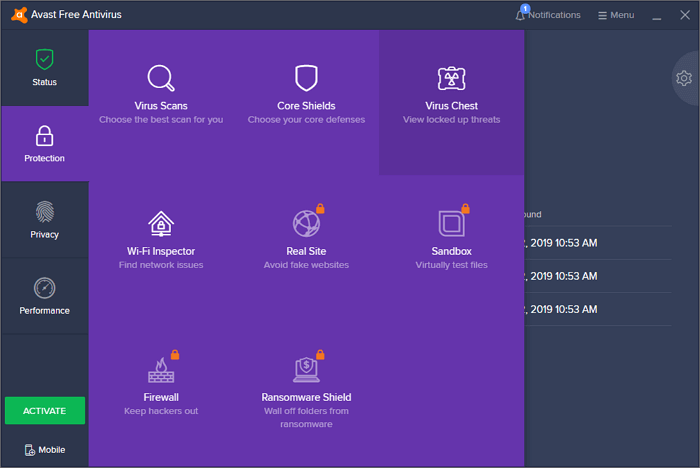700x468 pixels.
Task: Close the Avast window
Action: tap(685, 15)
